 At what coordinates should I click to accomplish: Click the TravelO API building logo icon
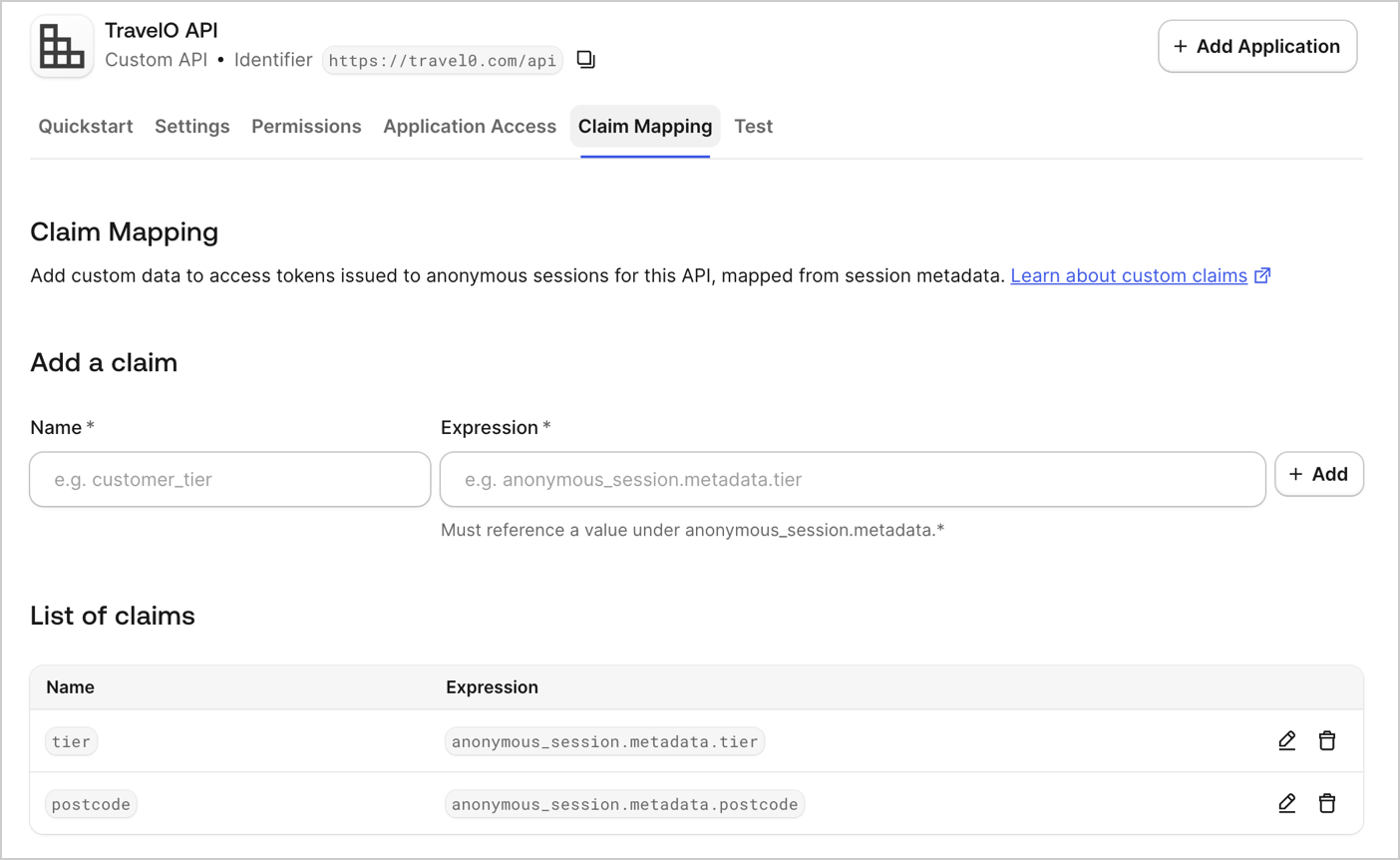pyautogui.click(x=62, y=46)
